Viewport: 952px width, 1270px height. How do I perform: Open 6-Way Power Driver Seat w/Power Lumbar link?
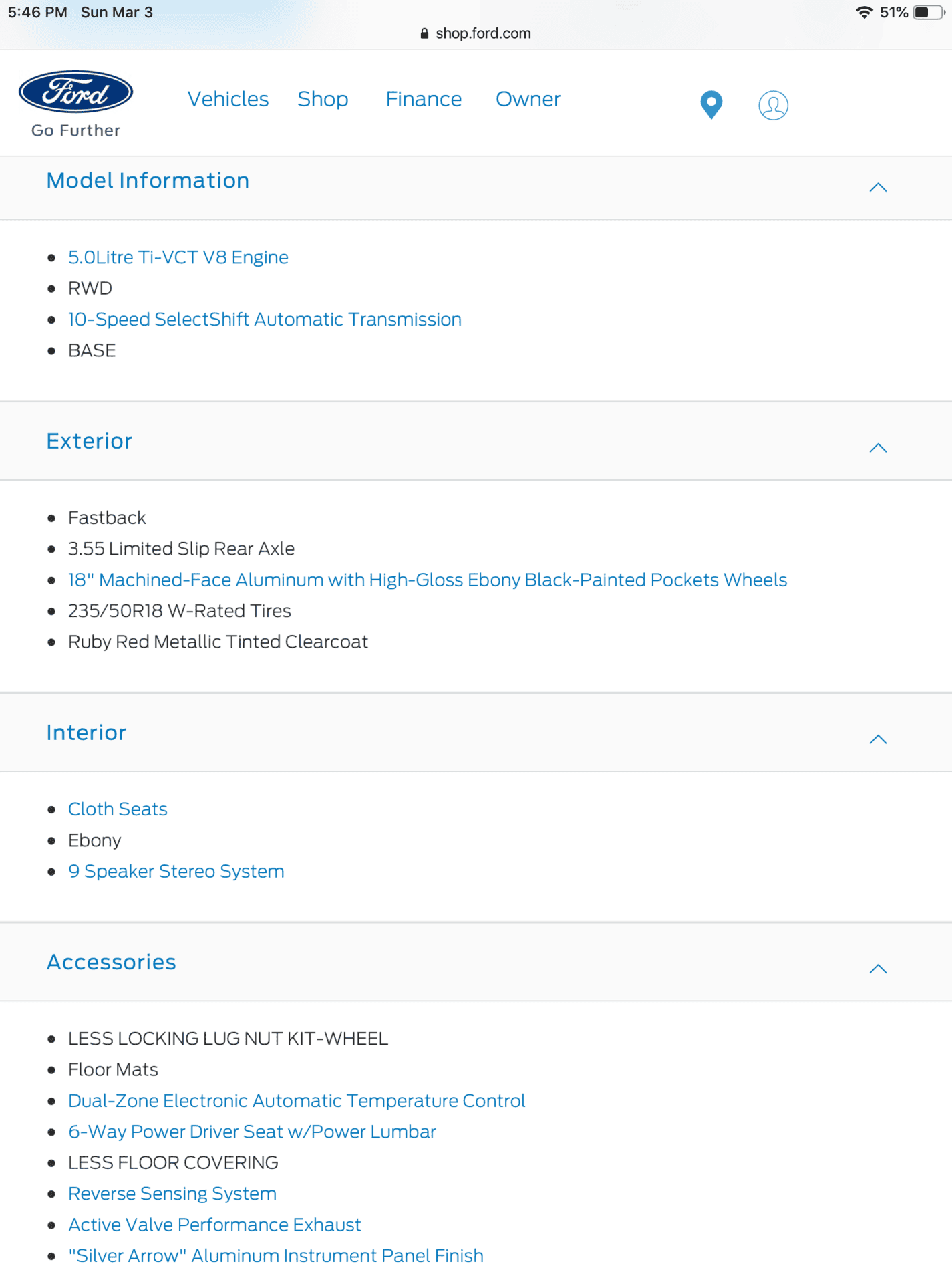pos(252,1132)
